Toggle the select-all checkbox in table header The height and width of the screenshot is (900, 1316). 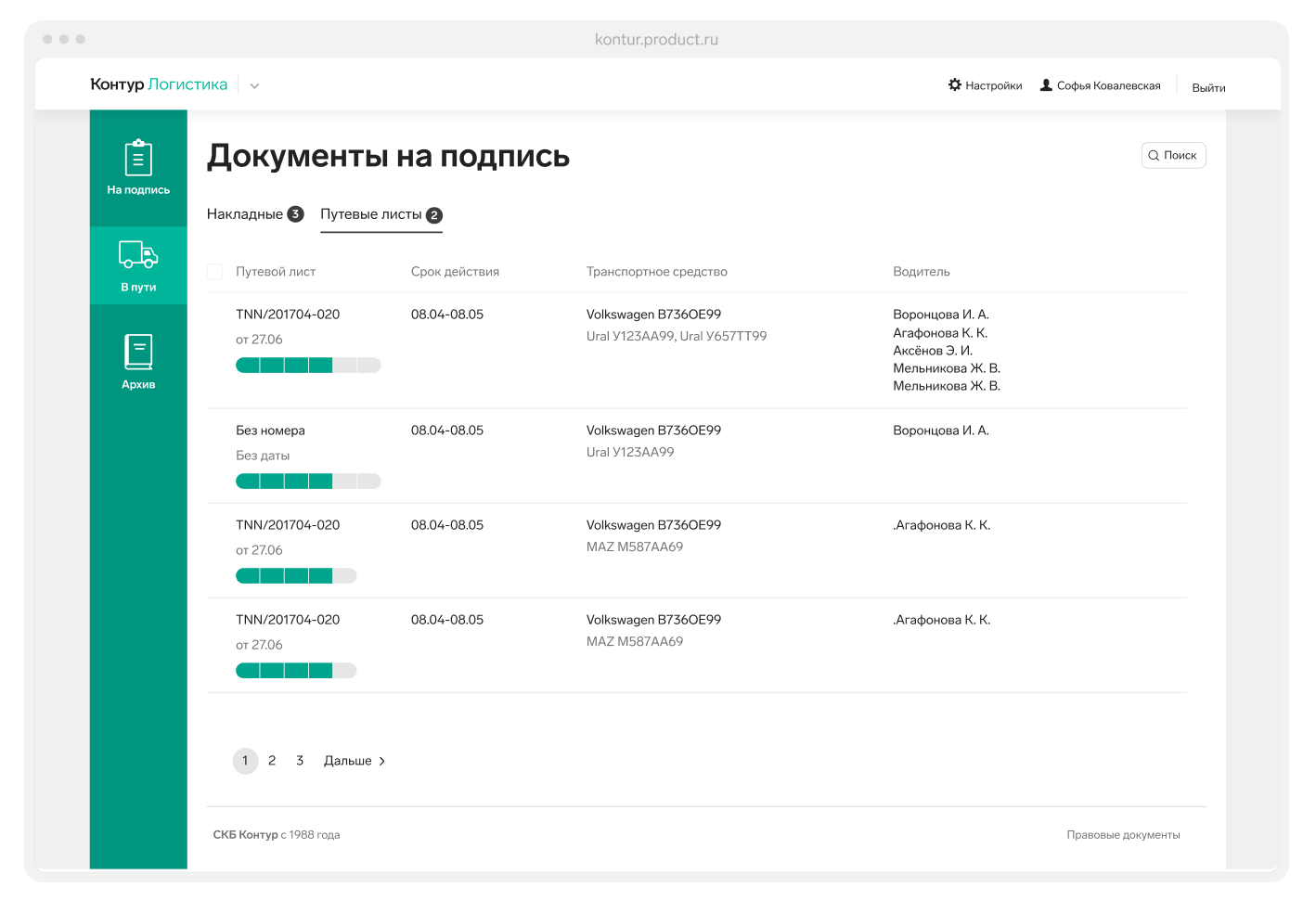(x=214, y=271)
